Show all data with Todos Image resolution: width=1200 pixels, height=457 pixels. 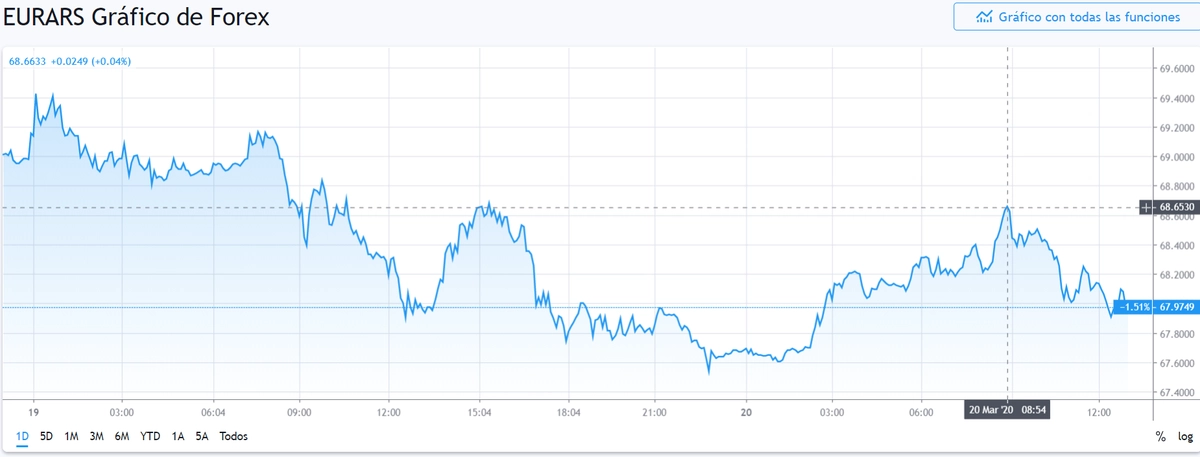pos(233,436)
